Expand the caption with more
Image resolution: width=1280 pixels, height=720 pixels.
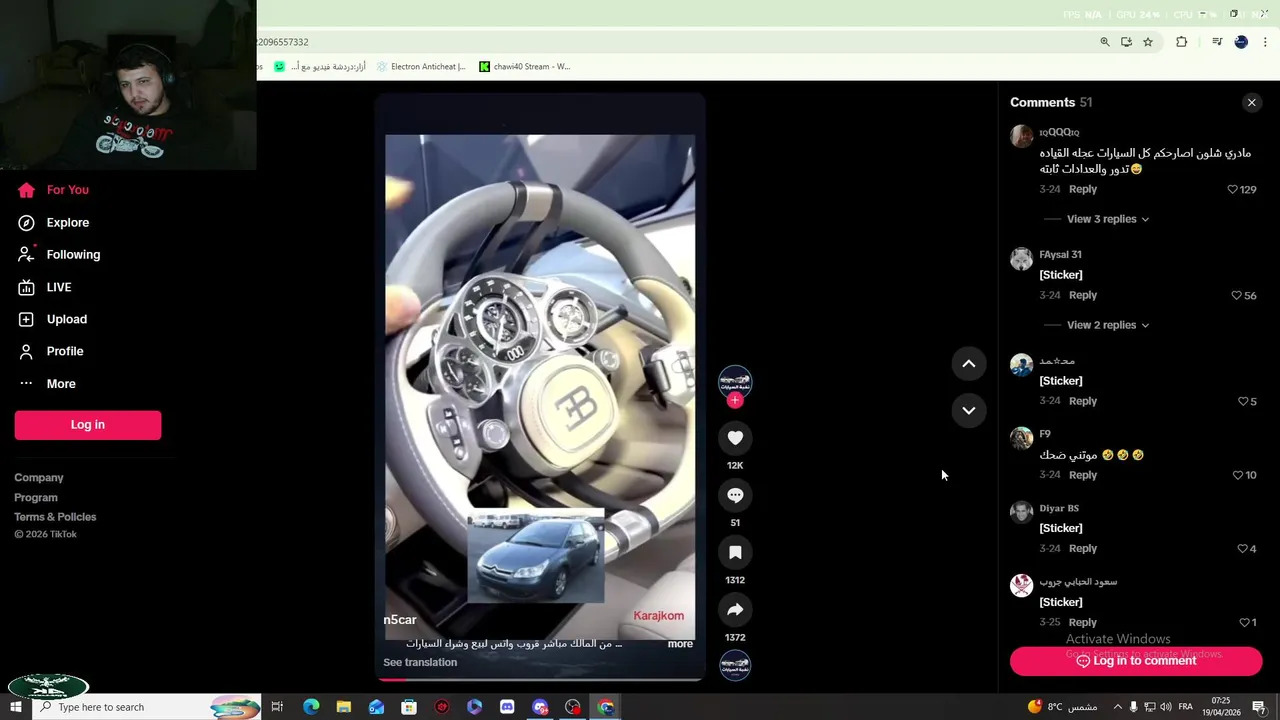680,644
